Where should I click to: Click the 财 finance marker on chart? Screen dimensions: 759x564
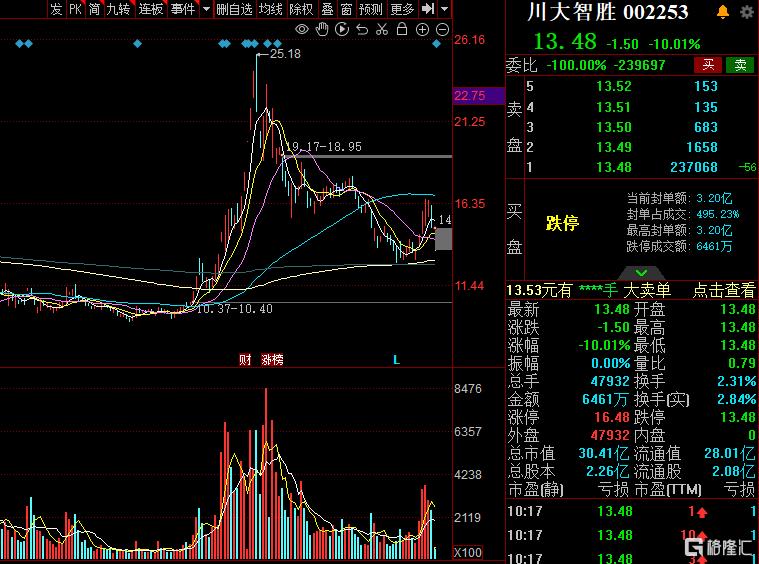coord(245,360)
